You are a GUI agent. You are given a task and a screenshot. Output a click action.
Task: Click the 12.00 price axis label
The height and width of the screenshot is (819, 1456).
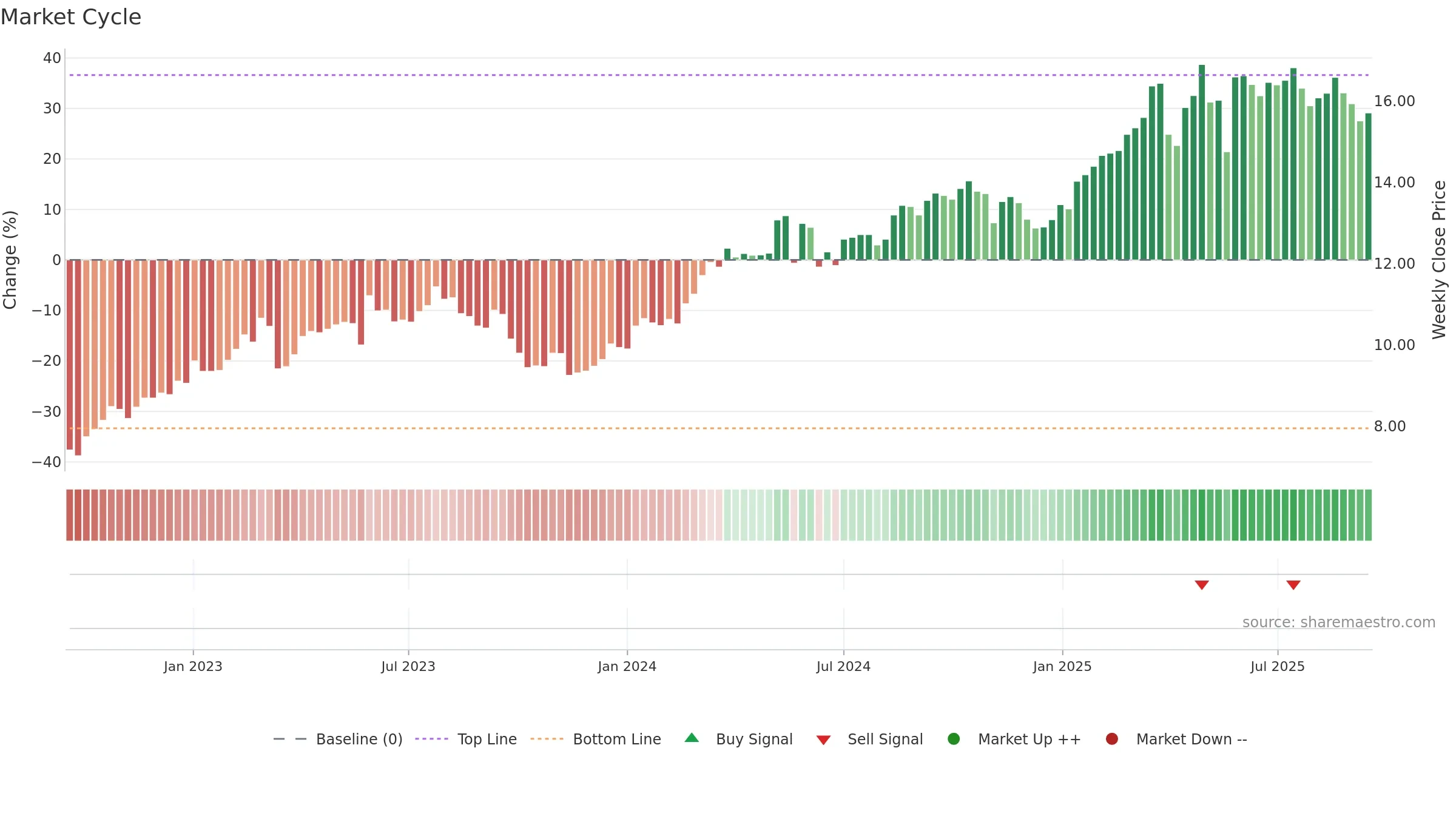[1394, 263]
